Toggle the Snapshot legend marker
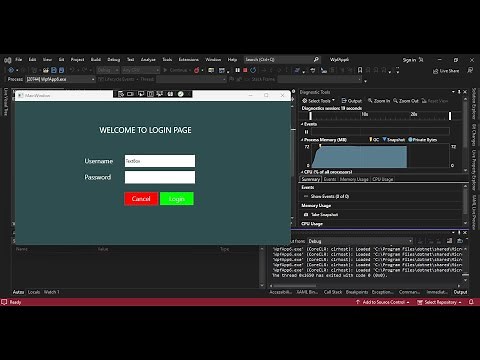 pos(384,140)
